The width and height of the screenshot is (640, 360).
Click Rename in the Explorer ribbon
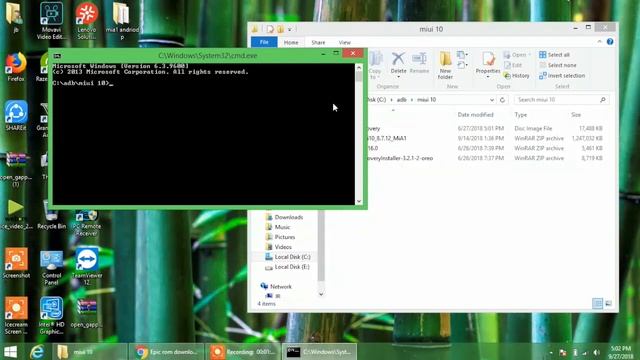click(419, 64)
